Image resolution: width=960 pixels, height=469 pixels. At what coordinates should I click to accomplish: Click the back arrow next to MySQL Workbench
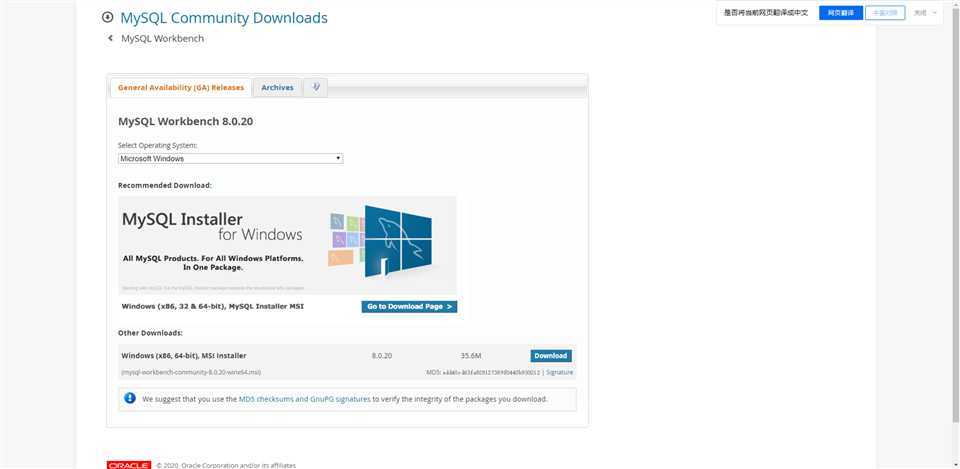click(110, 38)
